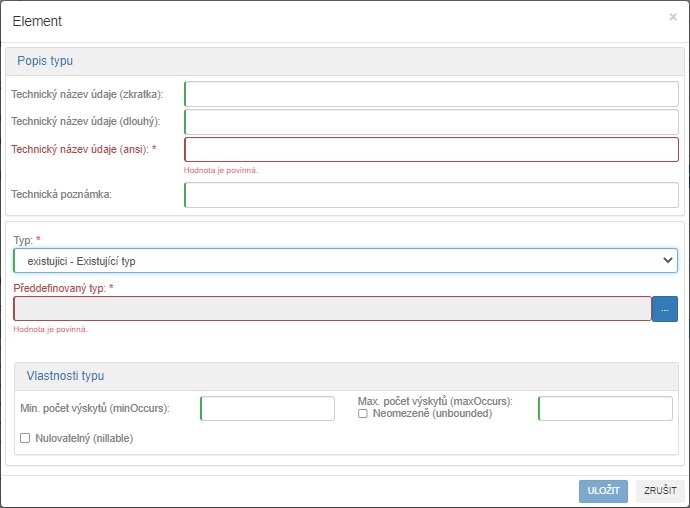Select the required Technický název údaje (ansi) field
This screenshot has height=508, width=690.
431,150
